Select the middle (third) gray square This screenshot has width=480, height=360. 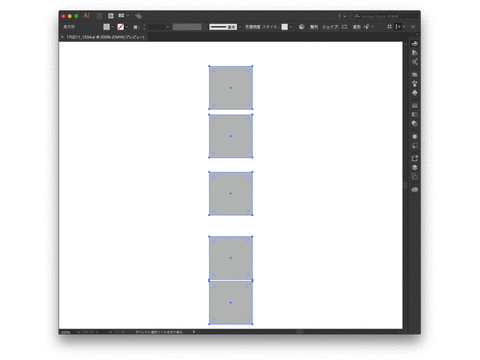(231, 193)
